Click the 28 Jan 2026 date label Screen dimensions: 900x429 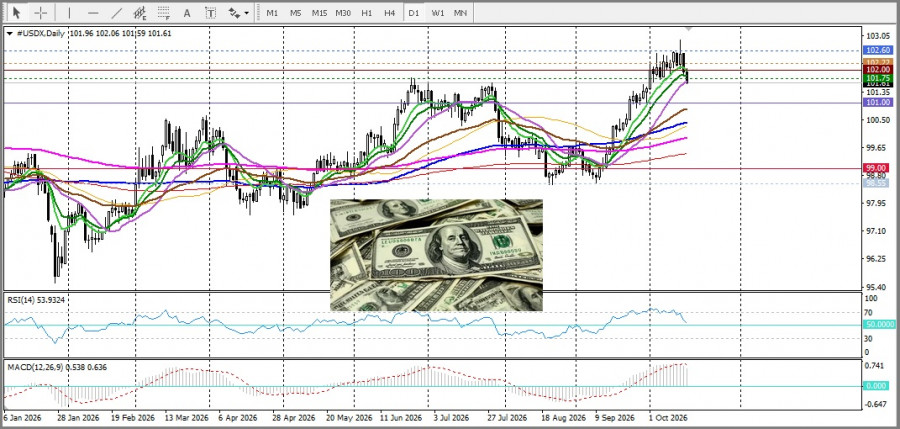(x=79, y=418)
